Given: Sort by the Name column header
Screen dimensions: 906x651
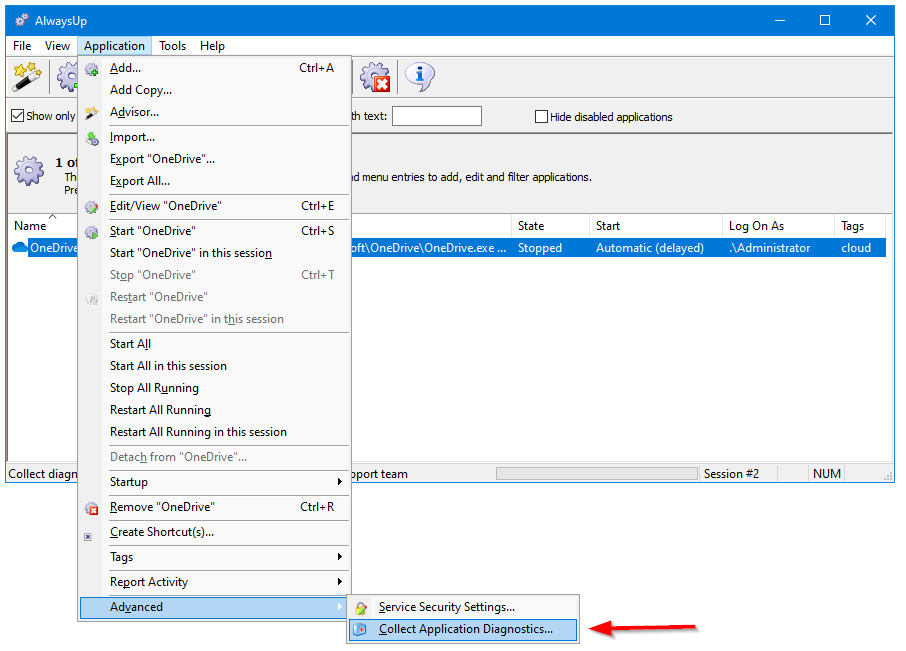Looking at the screenshot, I should [x=43, y=226].
